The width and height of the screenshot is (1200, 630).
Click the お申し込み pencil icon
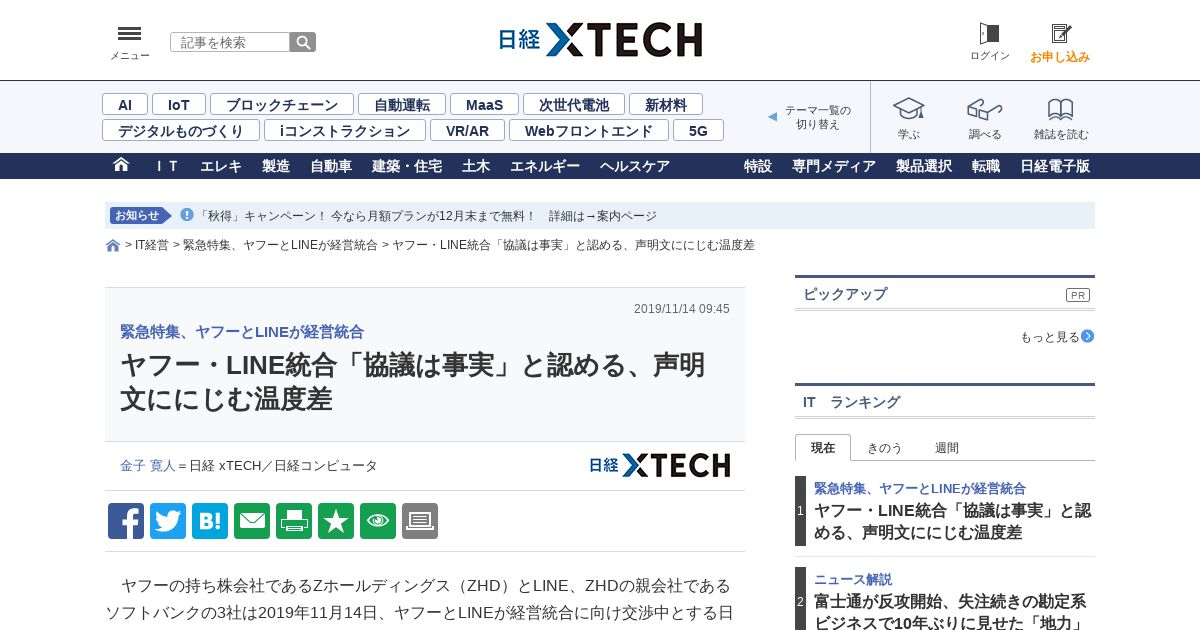coord(1060,34)
